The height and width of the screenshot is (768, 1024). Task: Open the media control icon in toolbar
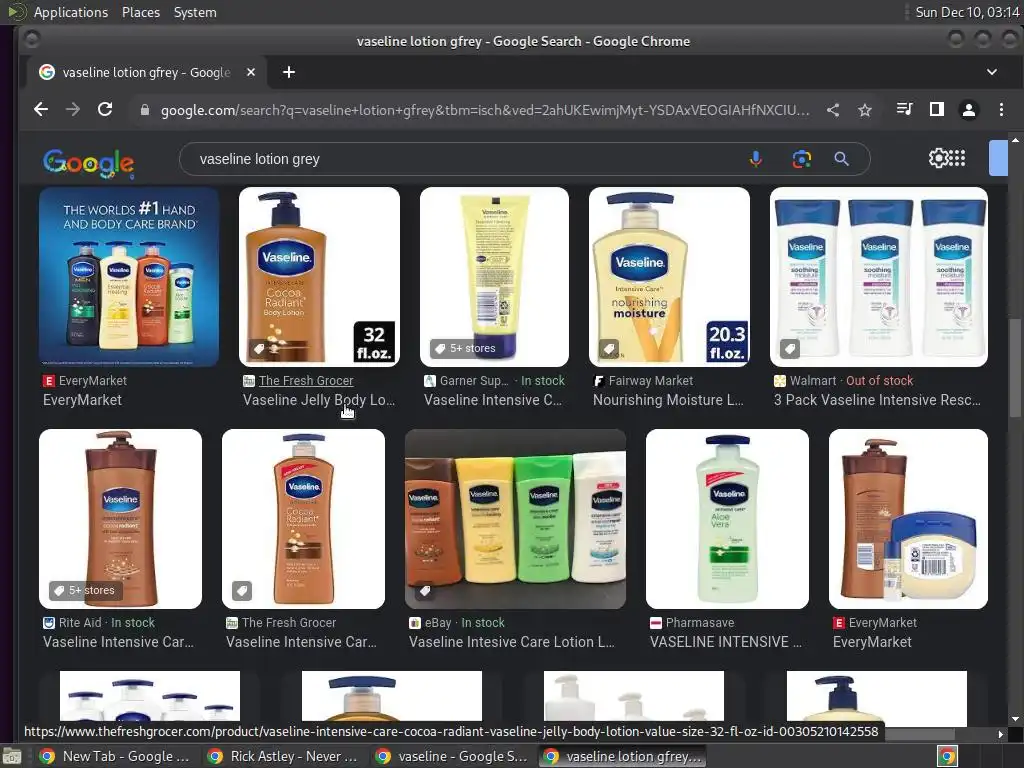pos(904,110)
